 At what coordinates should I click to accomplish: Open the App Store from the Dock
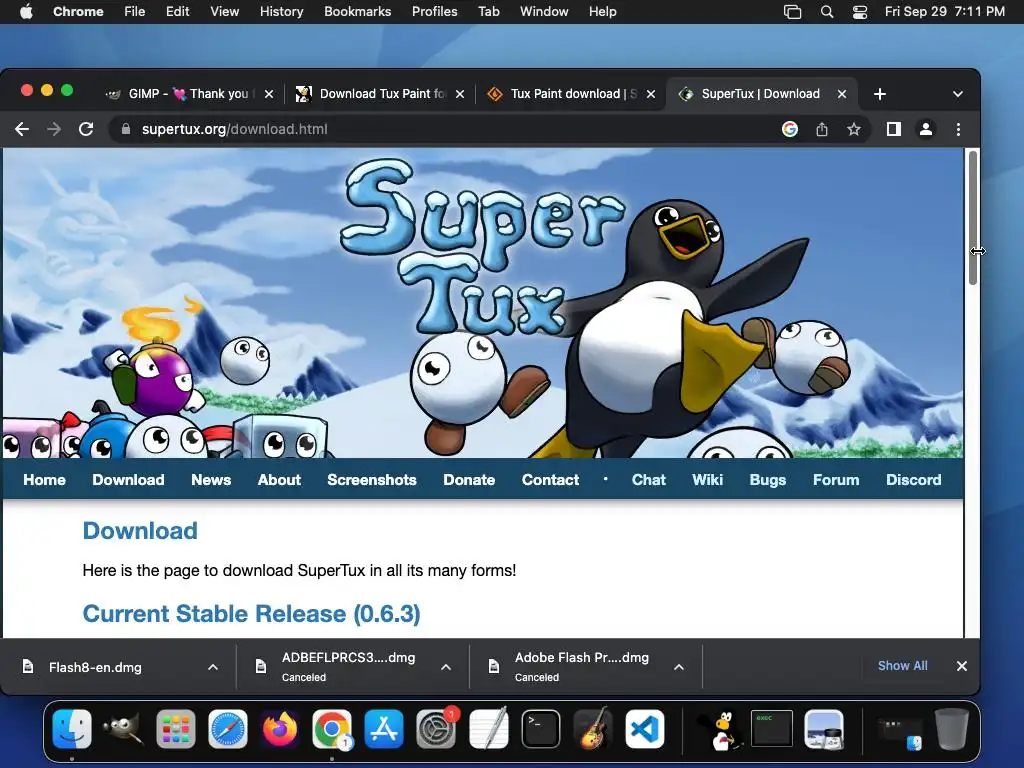pos(384,729)
